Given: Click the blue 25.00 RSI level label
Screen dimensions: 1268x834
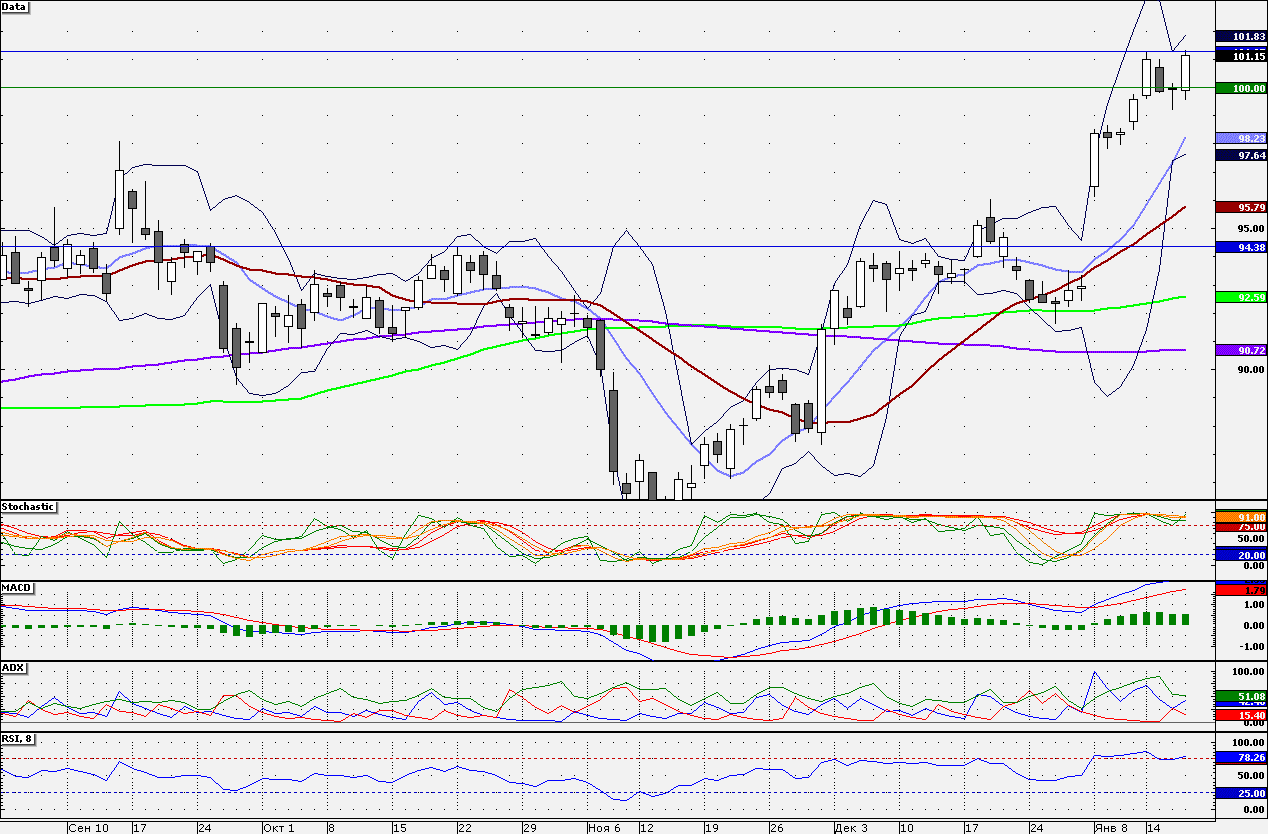Looking at the screenshot, I should pos(1240,793).
